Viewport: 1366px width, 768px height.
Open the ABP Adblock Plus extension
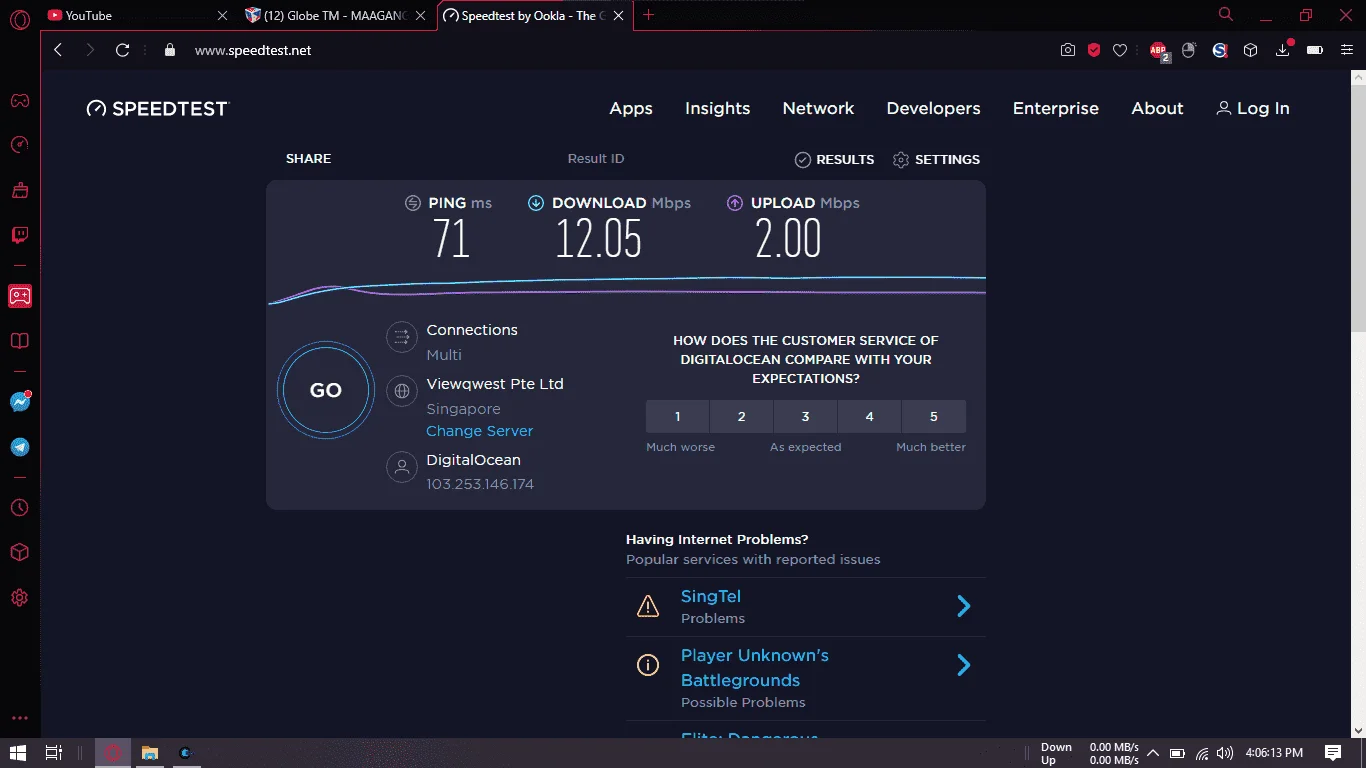click(1159, 51)
